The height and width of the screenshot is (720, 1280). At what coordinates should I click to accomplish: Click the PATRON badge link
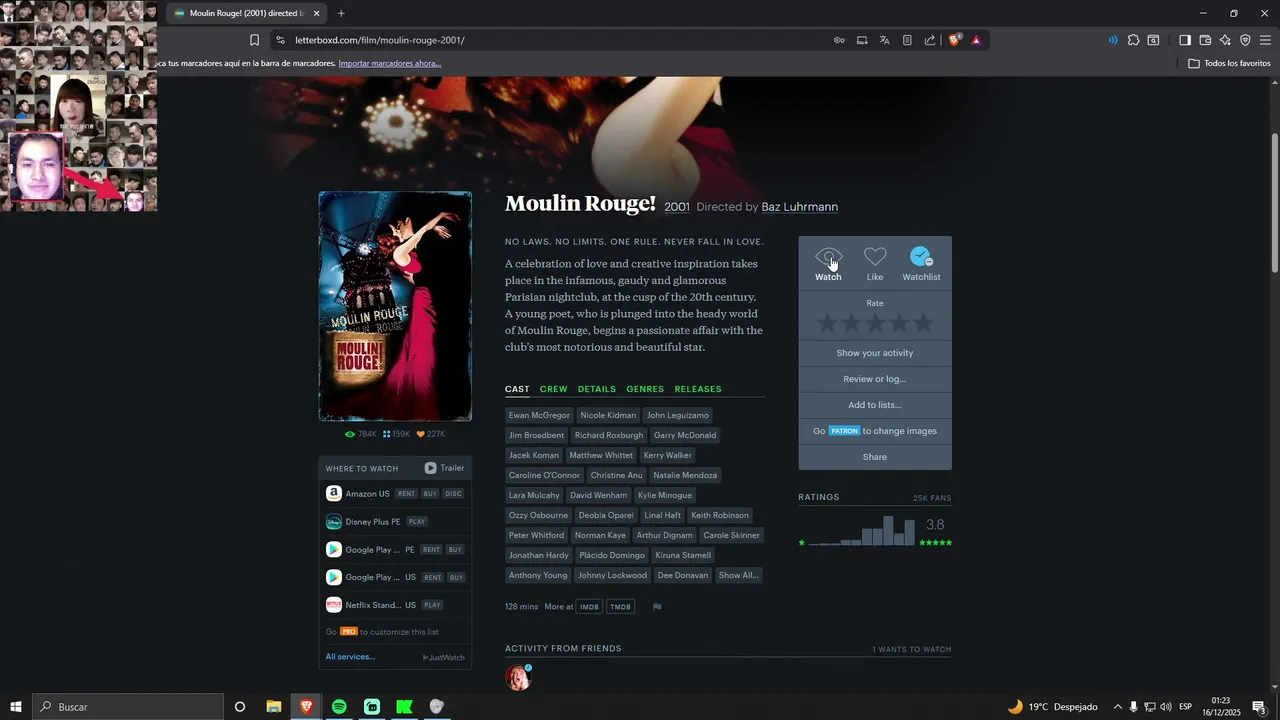pos(844,431)
